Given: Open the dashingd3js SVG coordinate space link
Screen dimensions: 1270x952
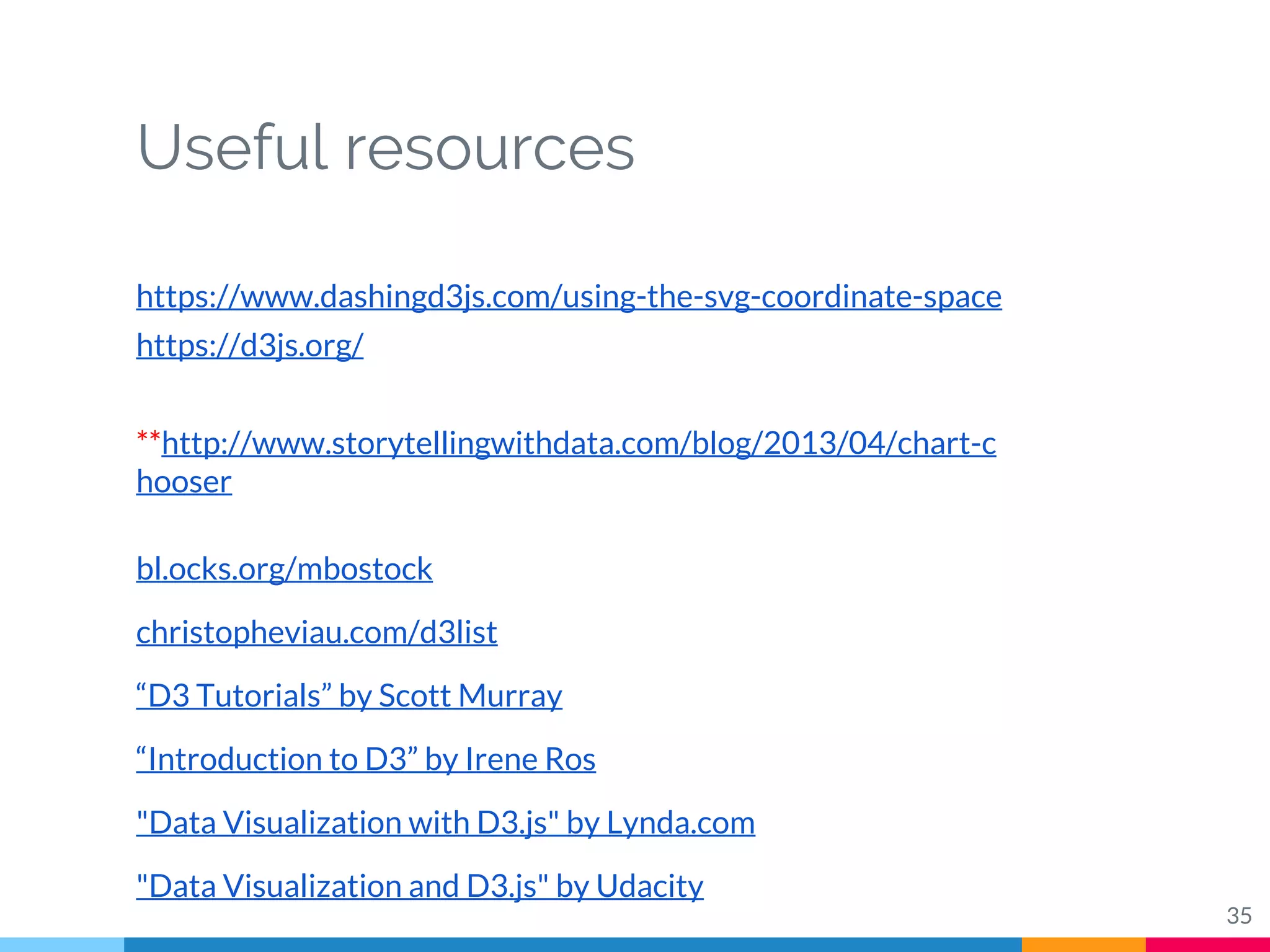Looking at the screenshot, I should point(569,297).
